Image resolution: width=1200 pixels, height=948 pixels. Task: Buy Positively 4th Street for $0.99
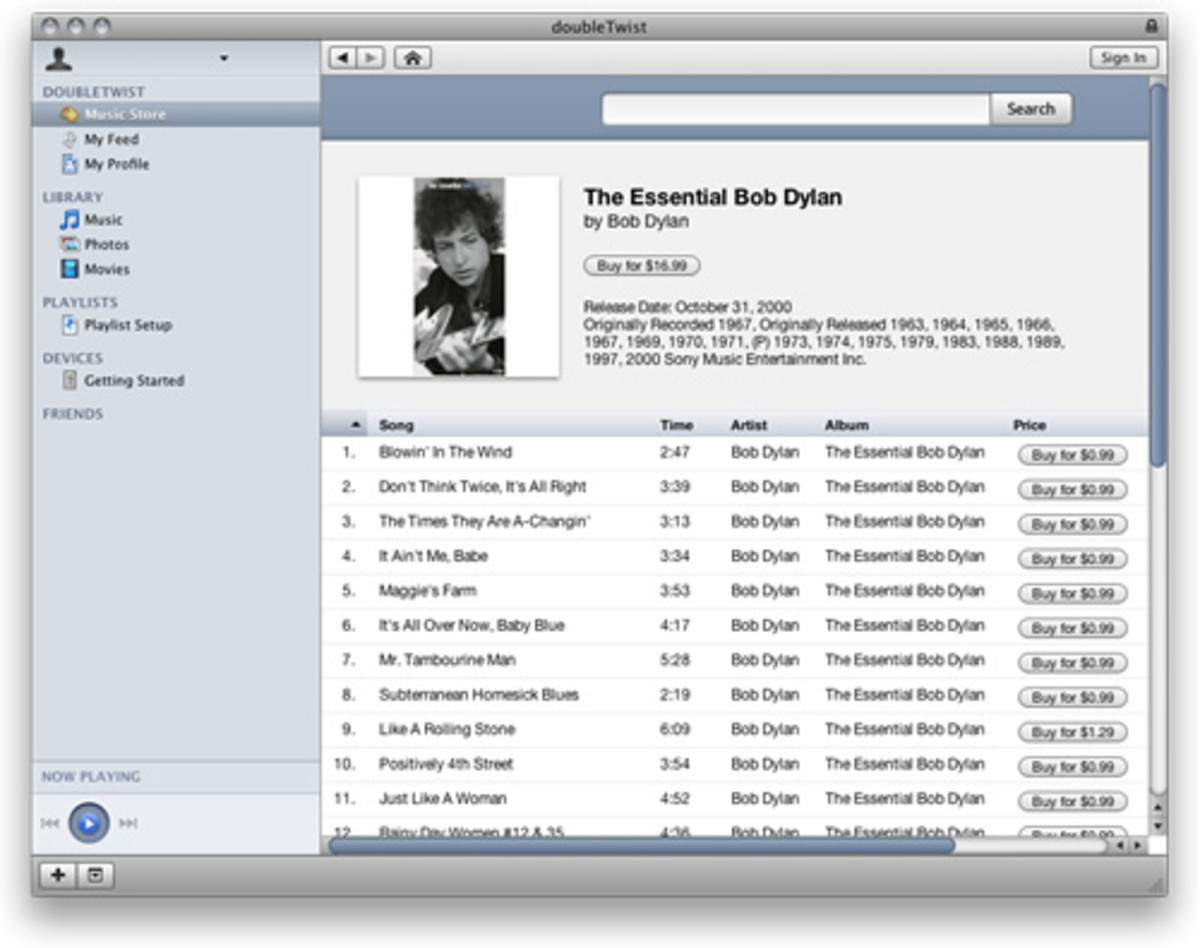1072,767
